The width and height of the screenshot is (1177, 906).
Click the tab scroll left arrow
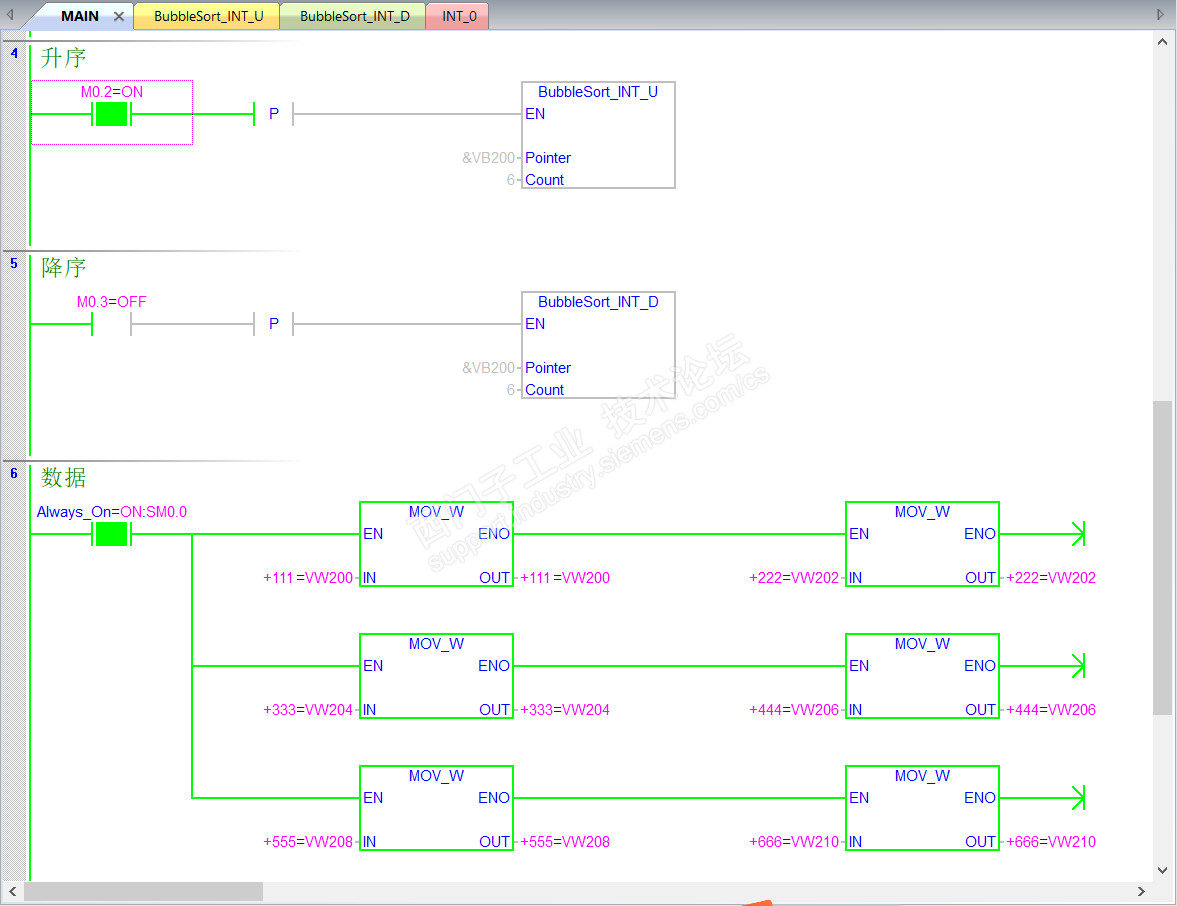(11, 14)
